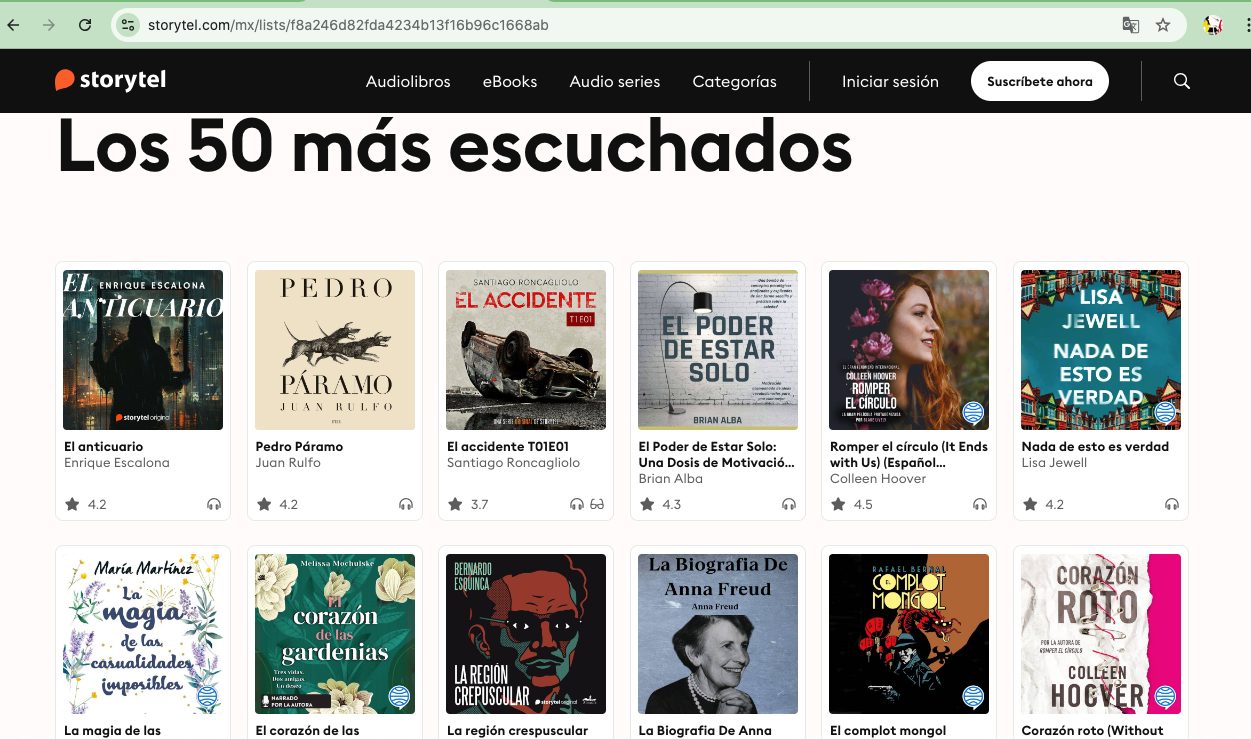Open the eBooks menu item
Image resolution: width=1251 pixels, height=739 pixels.
[510, 82]
